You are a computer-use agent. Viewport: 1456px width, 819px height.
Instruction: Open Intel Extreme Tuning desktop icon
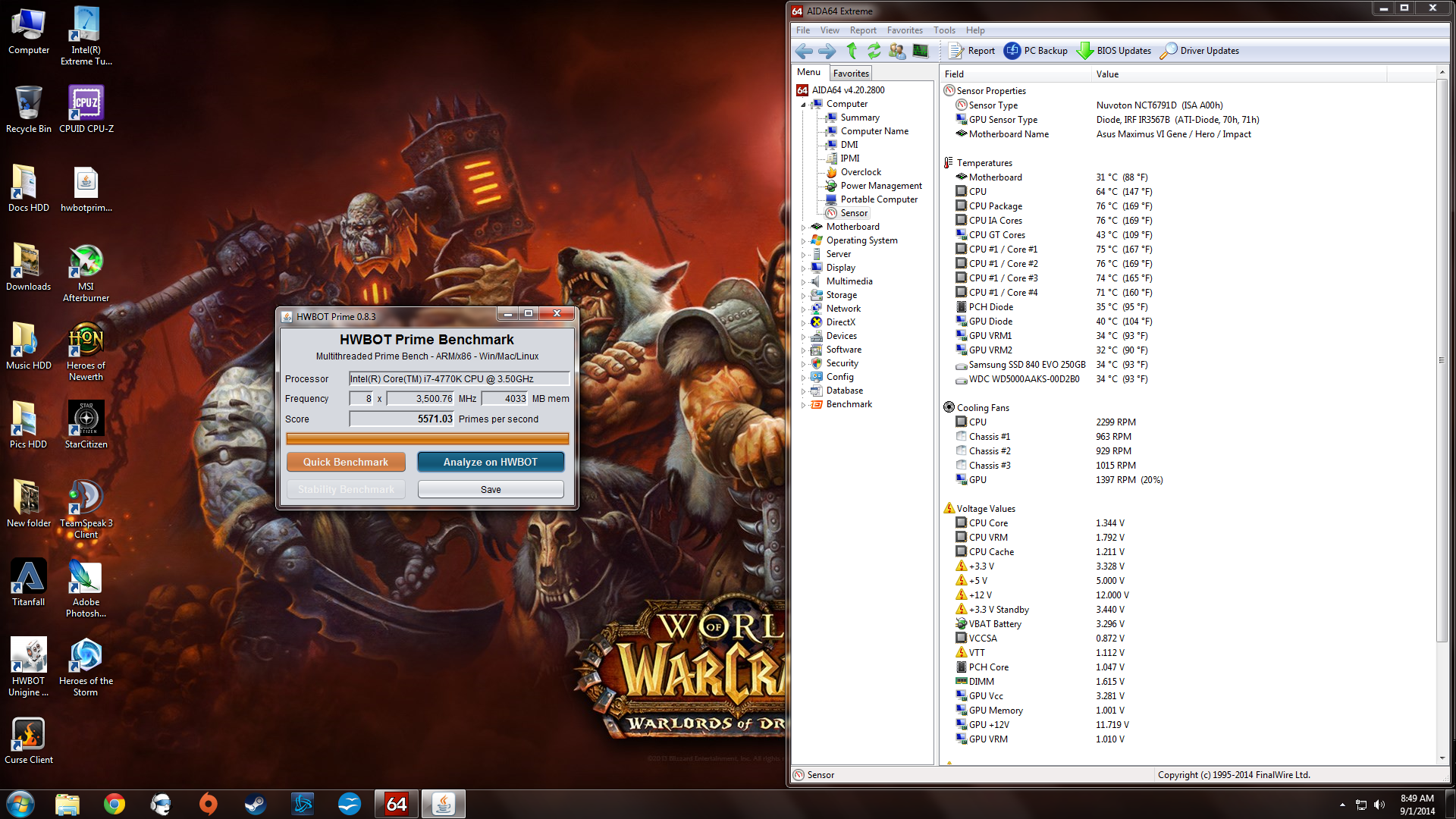click(x=86, y=36)
